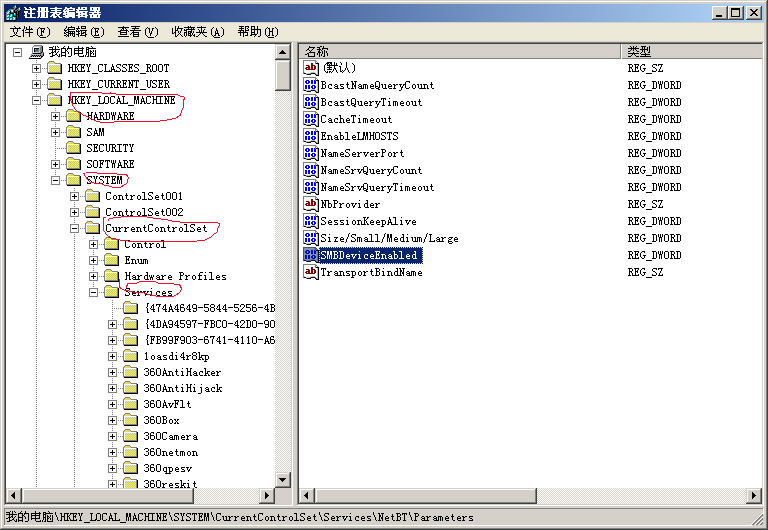Collapse the CurrentControlSet key

click(x=74, y=228)
